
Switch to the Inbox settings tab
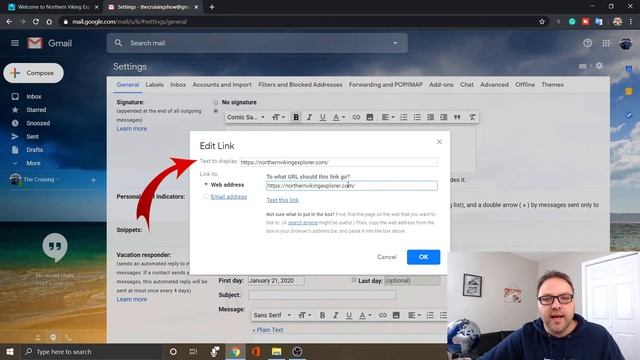click(178, 84)
